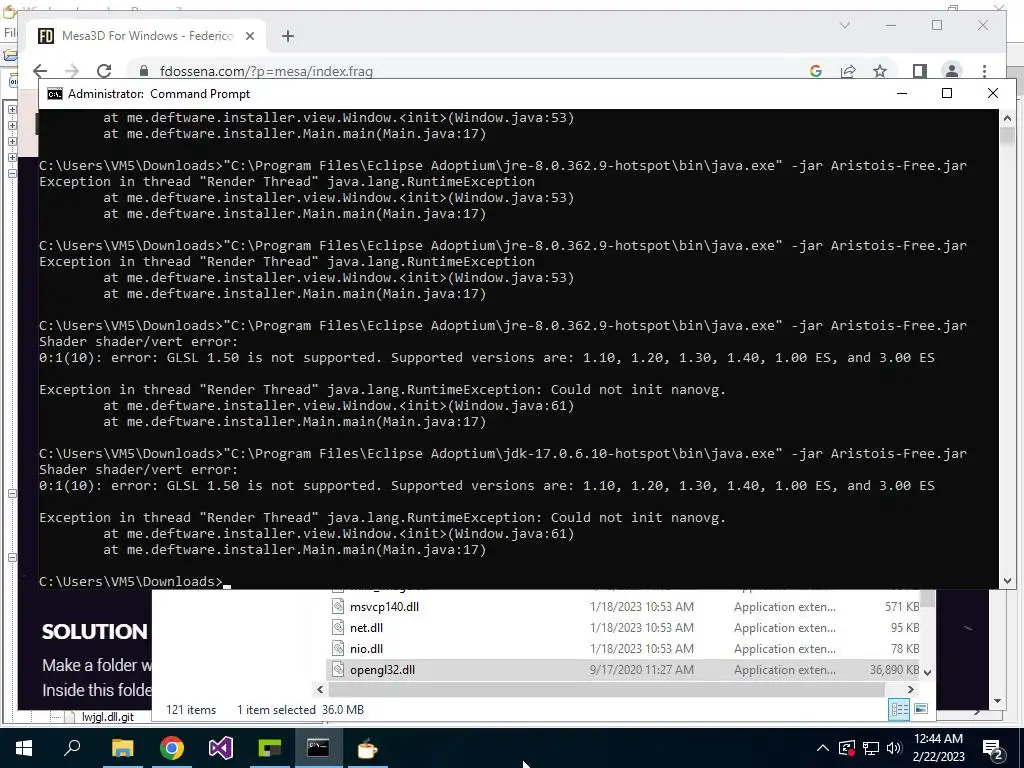Viewport: 1024px width, 768px height.
Task: Click the volume speaker tray icon
Action: pos(894,748)
